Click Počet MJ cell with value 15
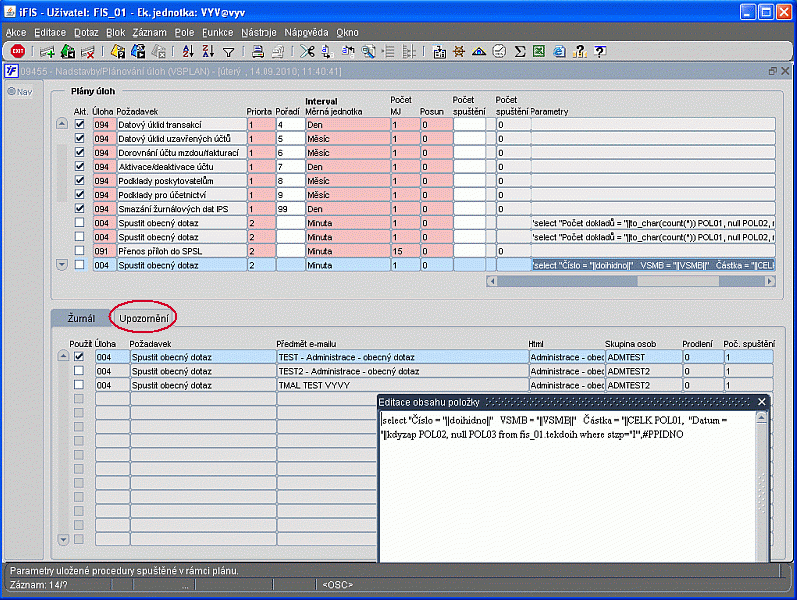The height and width of the screenshot is (600, 797). pyautogui.click(x=405, y=251)
